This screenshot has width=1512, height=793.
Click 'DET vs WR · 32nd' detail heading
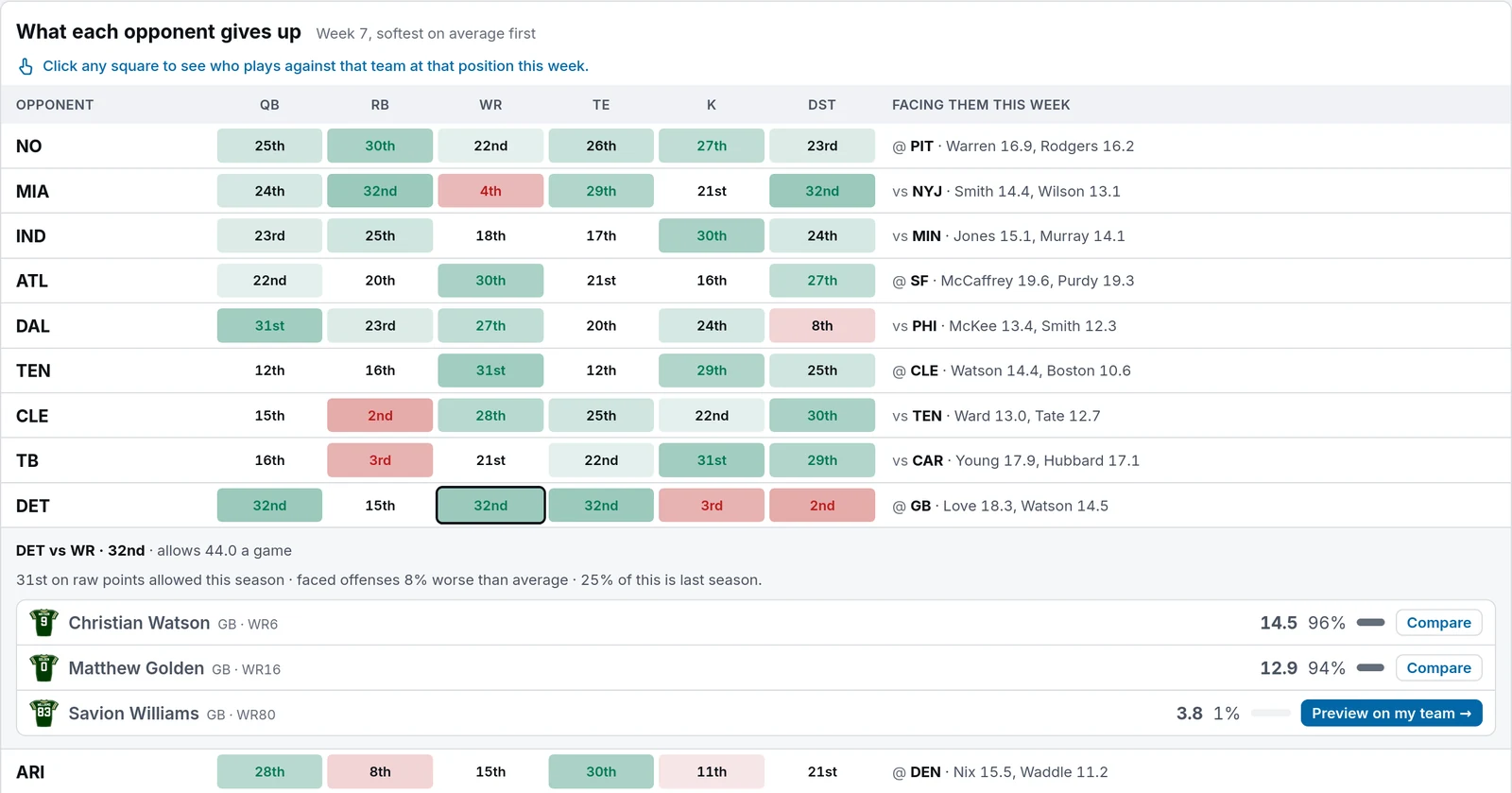pos(80,550)
